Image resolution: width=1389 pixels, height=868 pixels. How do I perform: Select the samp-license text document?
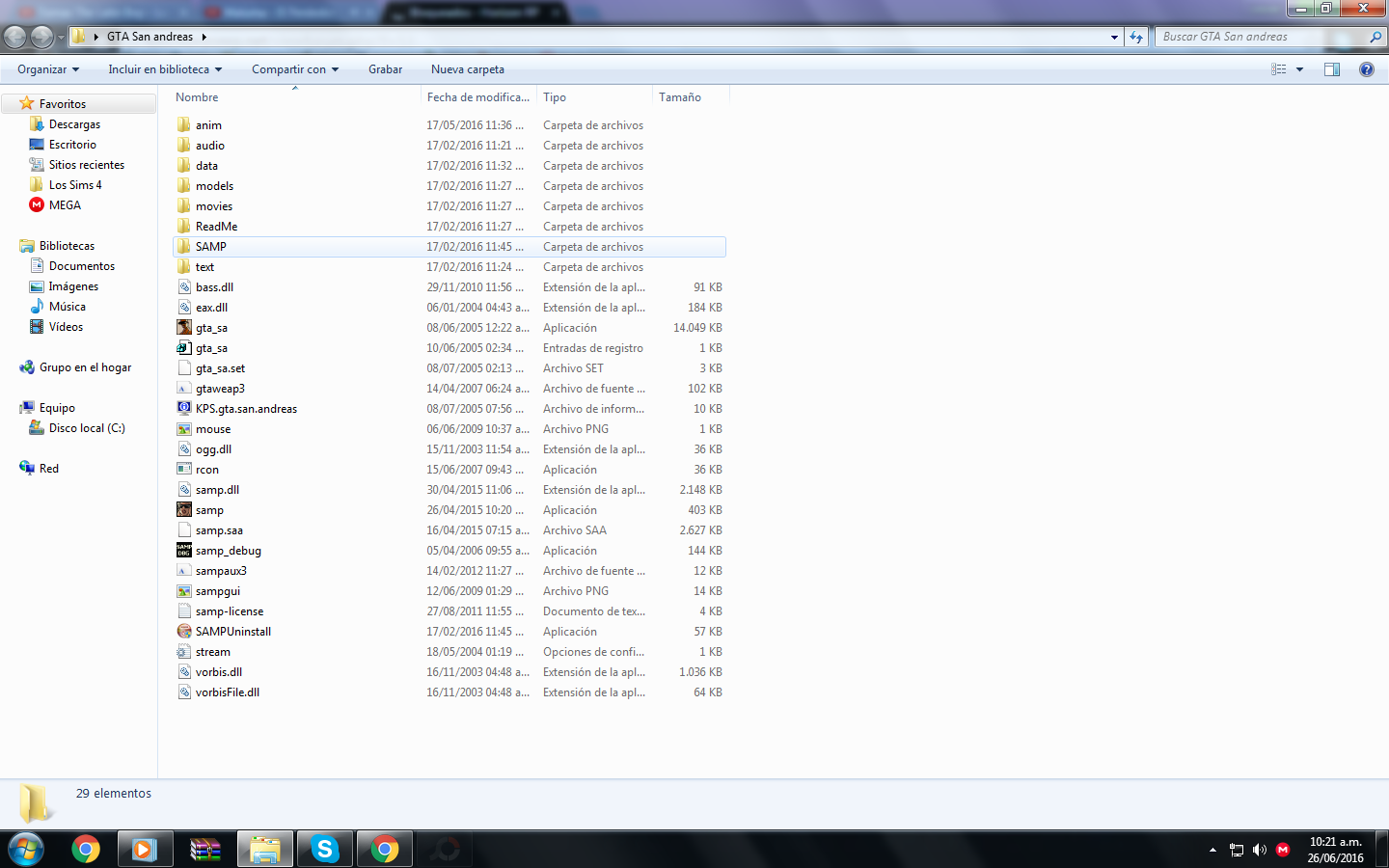point(230,611)
